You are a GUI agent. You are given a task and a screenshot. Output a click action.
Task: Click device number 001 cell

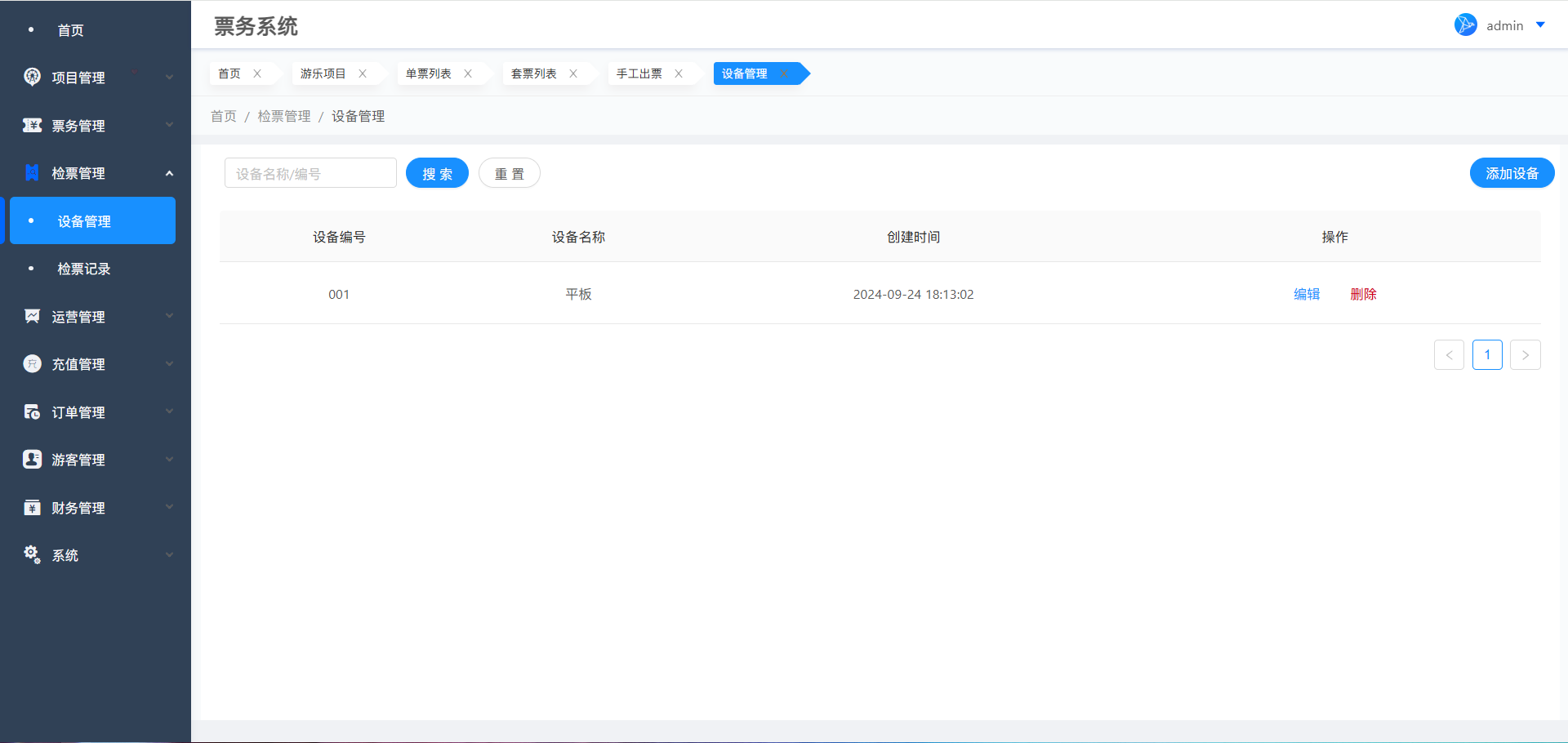[339, 294]
